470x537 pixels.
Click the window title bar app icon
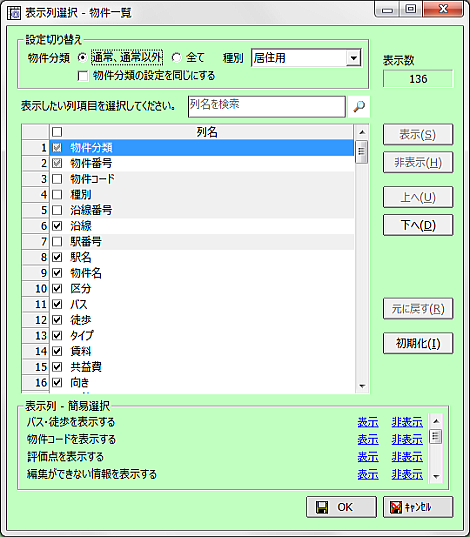point(14,13)
